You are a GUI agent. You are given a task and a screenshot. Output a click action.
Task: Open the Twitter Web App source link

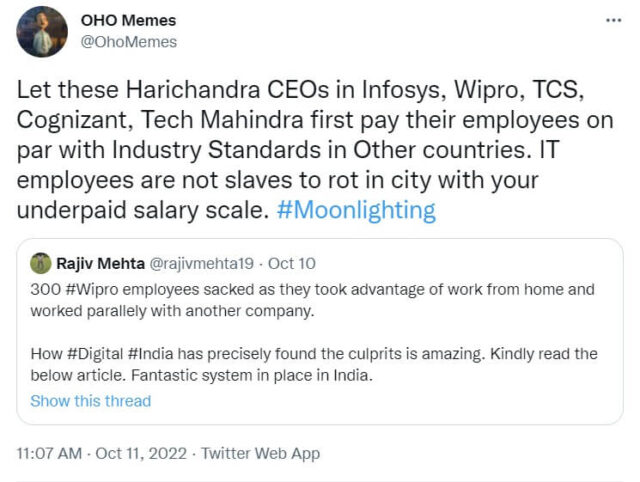coord(260,453)
